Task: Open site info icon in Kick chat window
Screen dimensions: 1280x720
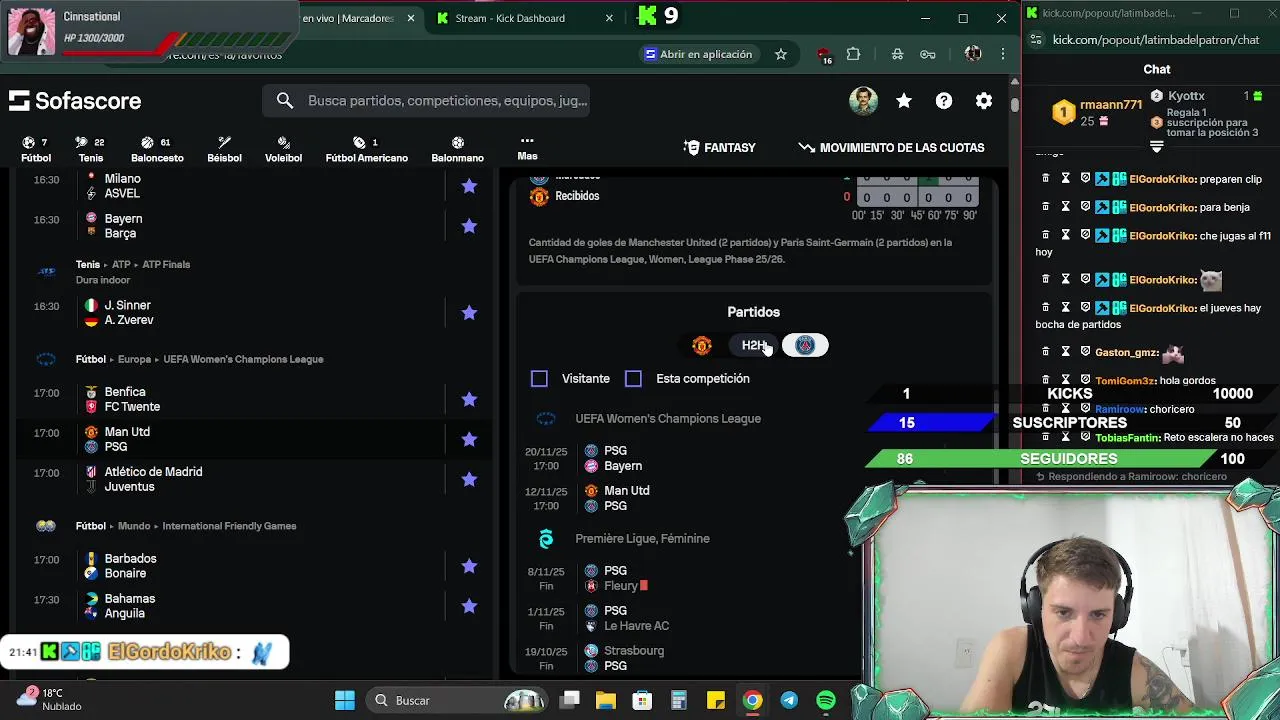Action: pos(1036,40)
